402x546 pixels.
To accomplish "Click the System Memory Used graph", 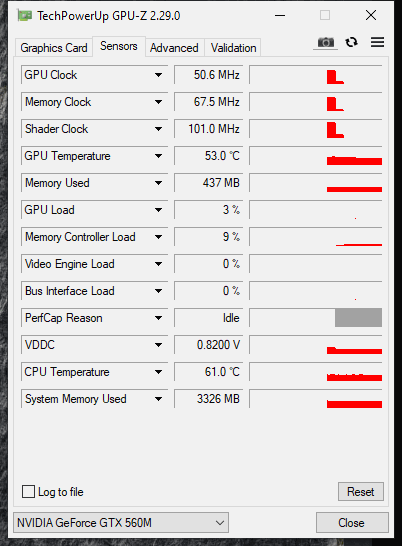I will coord(316,399).
